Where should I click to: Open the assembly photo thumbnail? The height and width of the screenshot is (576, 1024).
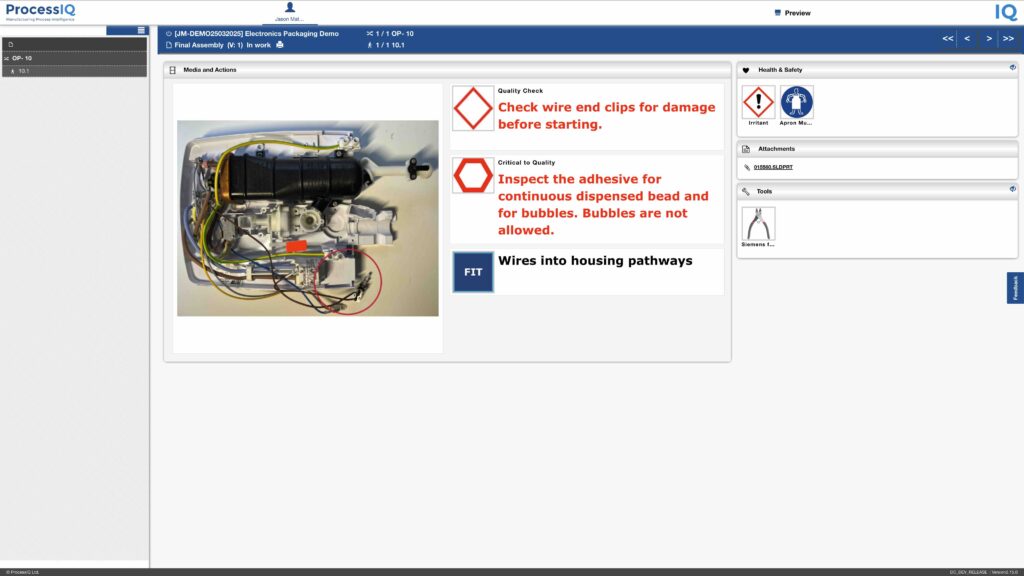pyautogui.click(x=308, y=218)
